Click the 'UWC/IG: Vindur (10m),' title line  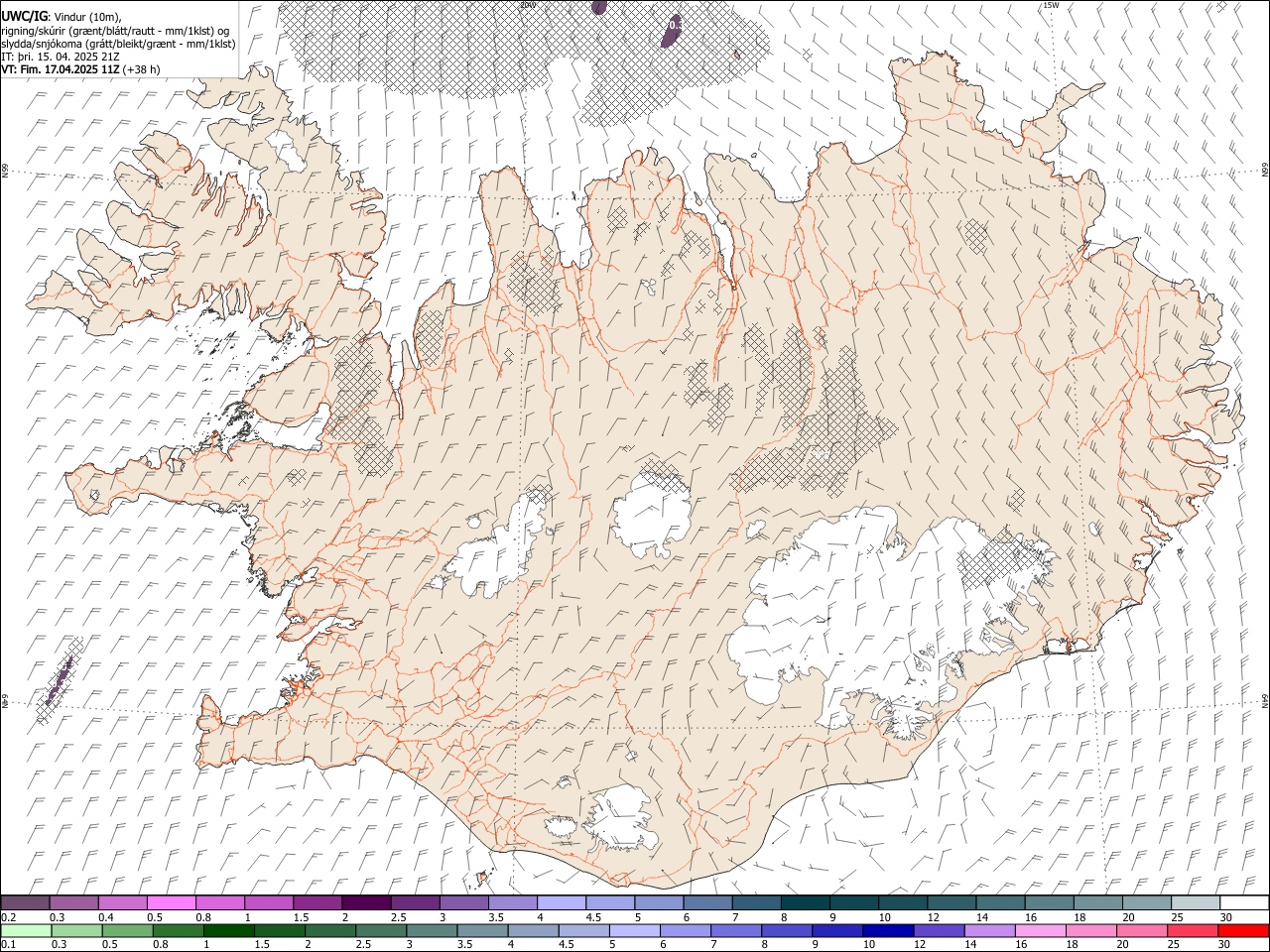[62, 17]
